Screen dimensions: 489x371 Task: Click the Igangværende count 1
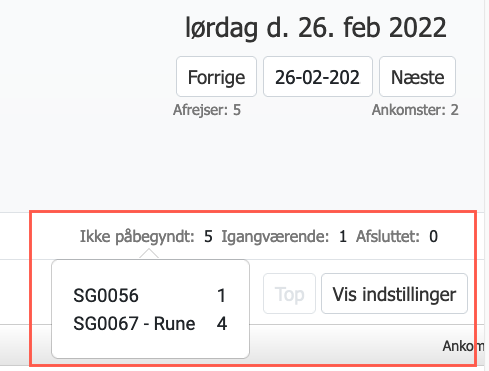(343, 237)
